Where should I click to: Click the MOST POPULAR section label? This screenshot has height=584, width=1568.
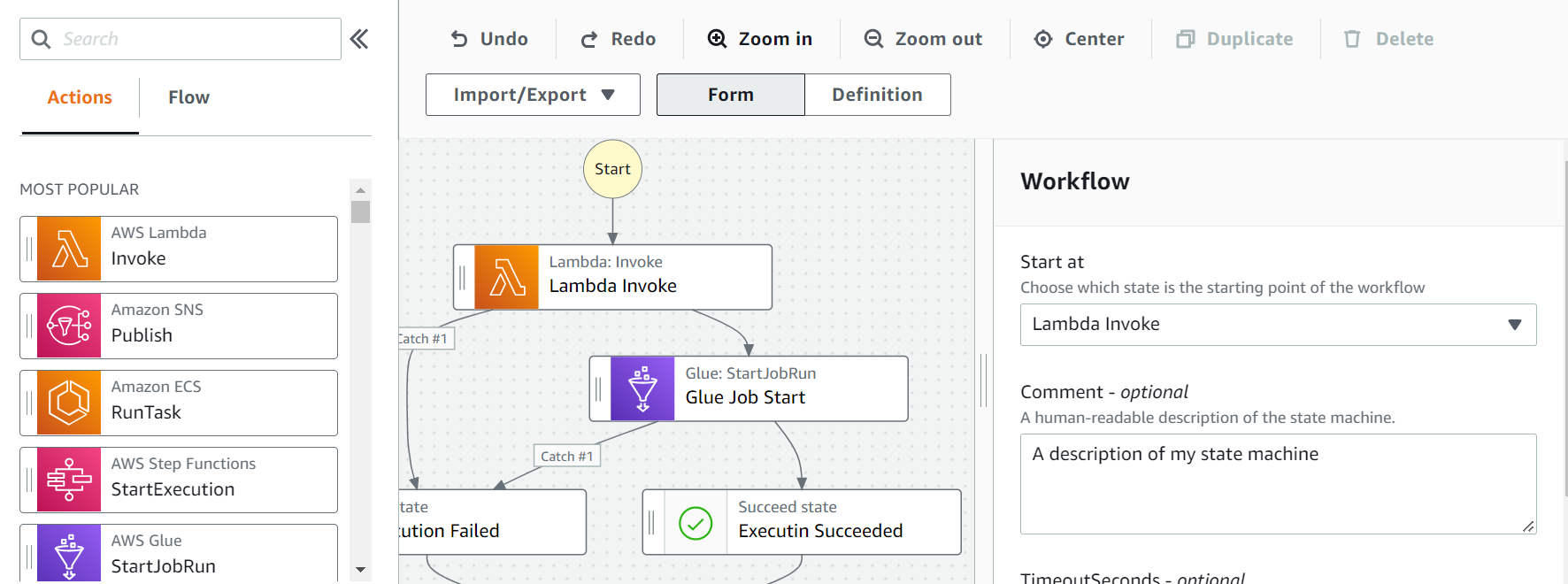[80, 189]
